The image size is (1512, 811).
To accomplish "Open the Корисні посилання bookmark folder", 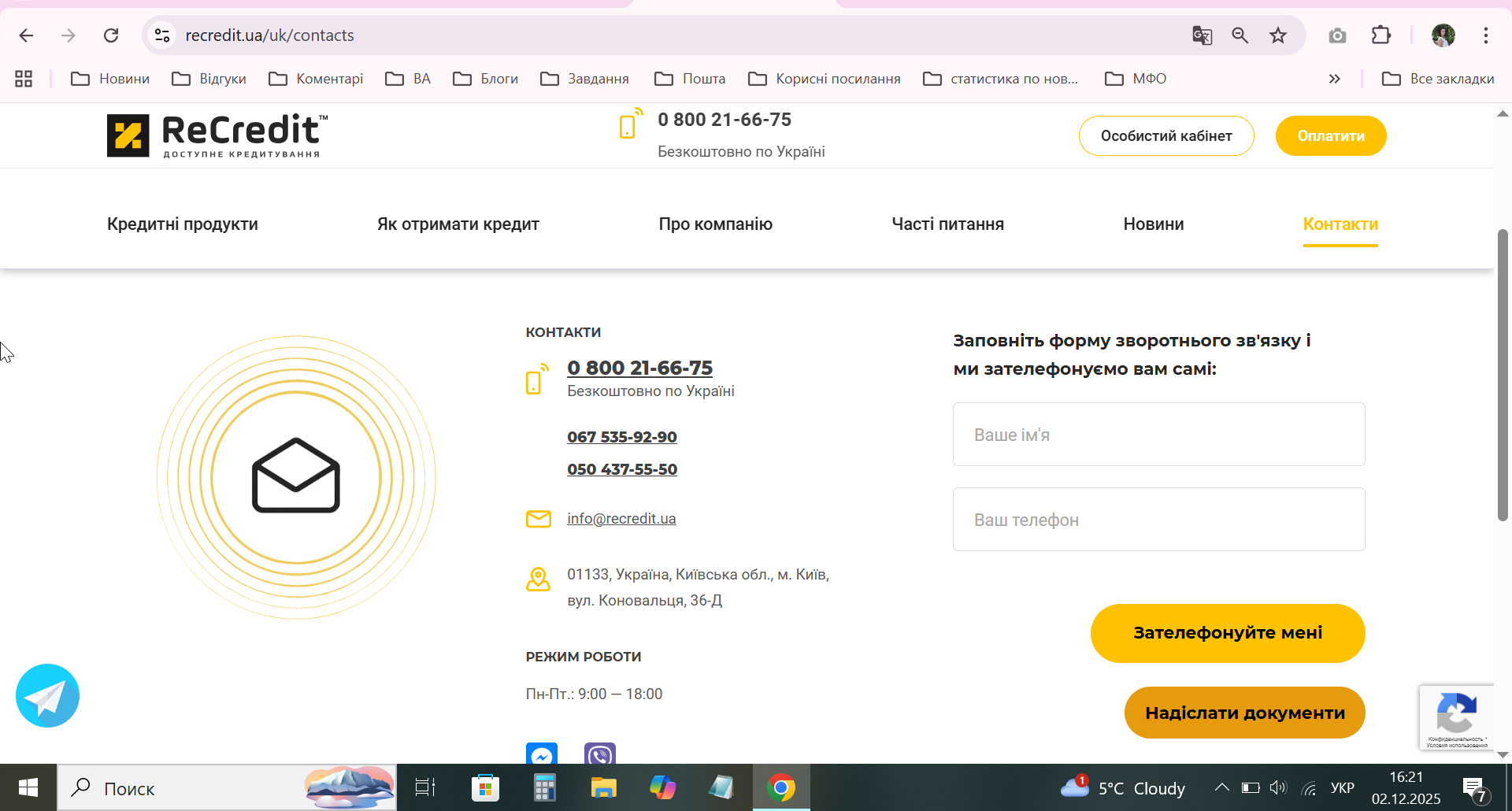I will click(824, 79).
